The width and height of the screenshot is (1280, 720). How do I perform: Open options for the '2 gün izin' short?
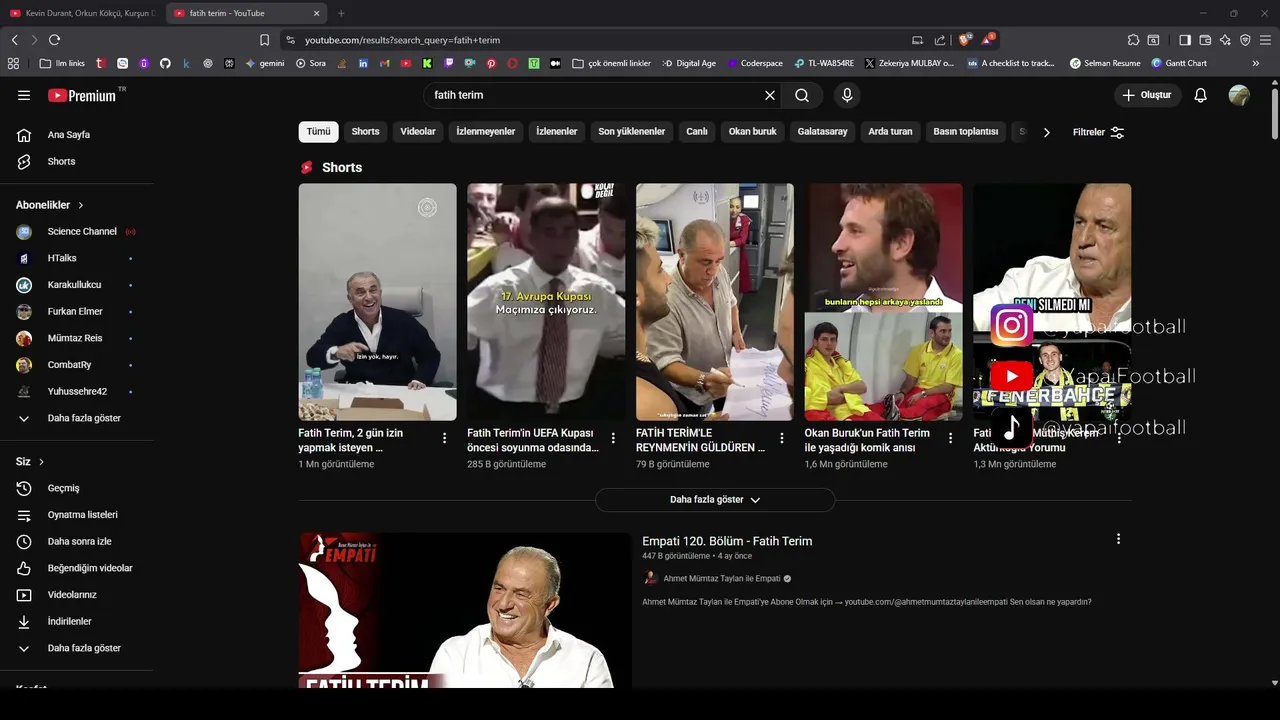click(x=444, y=438)
